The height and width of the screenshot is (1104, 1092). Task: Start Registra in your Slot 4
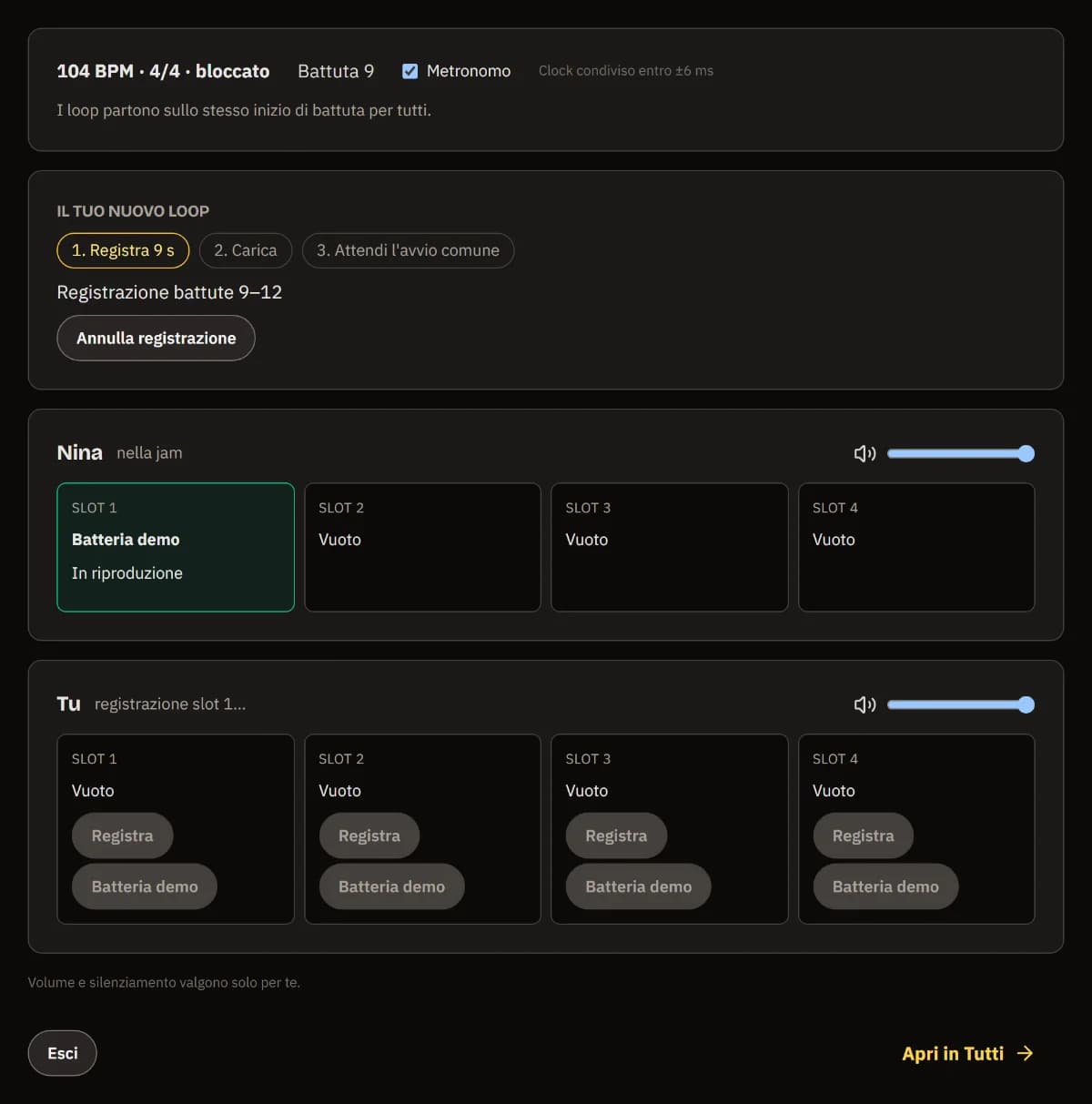click(x=863, y=836)
